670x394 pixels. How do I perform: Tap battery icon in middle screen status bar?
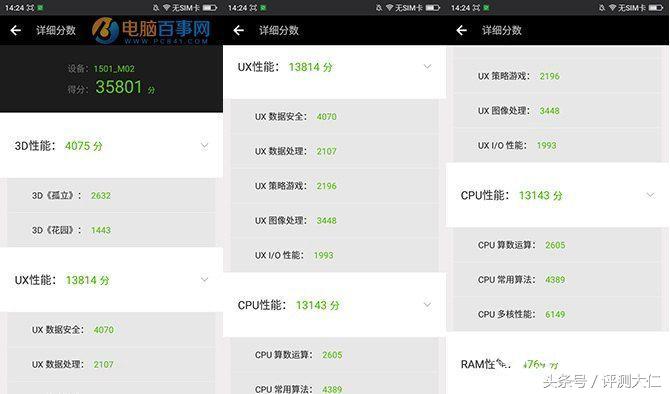tap(433, 8)
